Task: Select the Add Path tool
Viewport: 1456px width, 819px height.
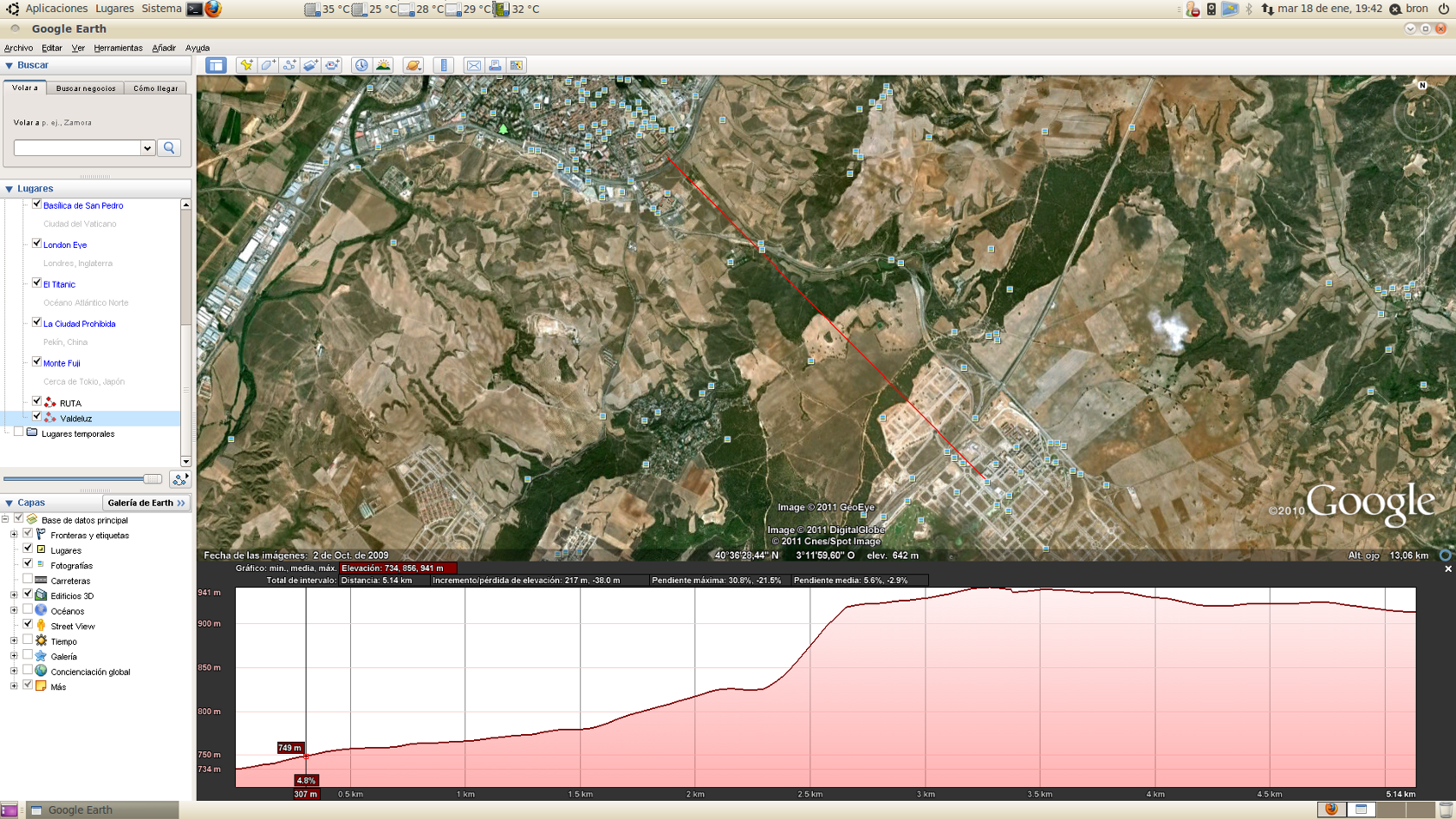Action: tap(289, 65)
